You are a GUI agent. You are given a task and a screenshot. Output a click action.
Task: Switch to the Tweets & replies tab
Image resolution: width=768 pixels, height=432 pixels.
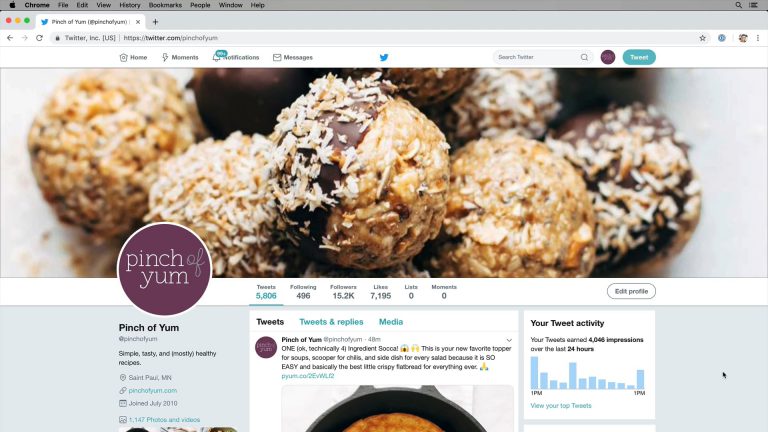[331, 322]
